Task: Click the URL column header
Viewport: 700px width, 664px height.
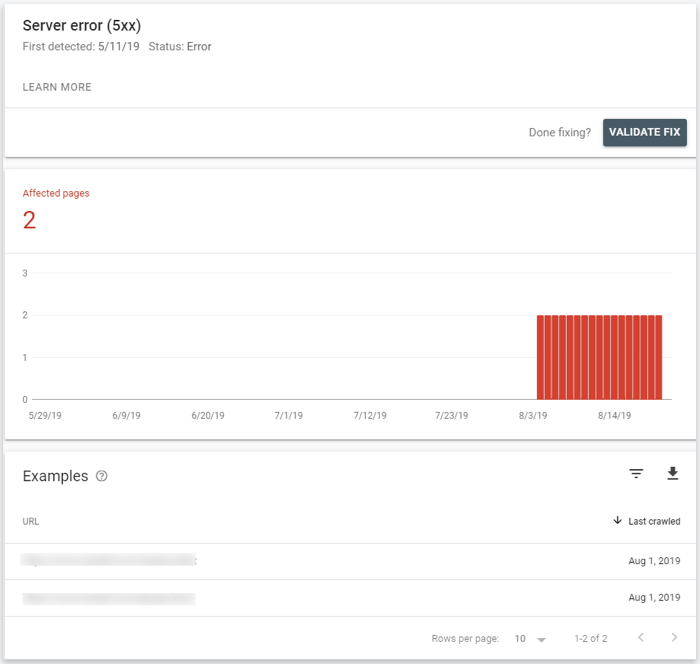Action: tap(31, 521)
